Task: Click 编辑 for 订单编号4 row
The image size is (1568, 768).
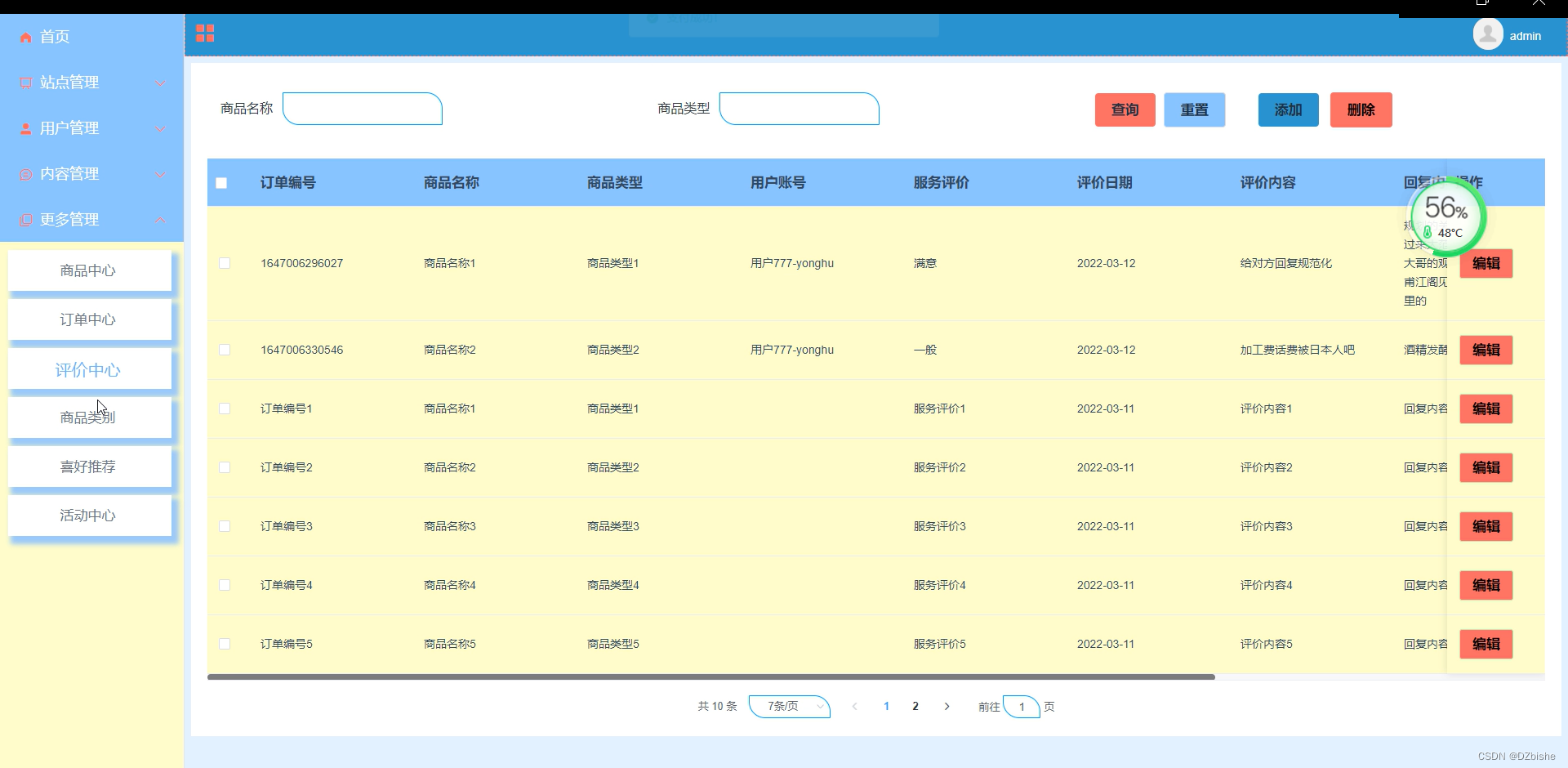Action: coord(1486,585)
